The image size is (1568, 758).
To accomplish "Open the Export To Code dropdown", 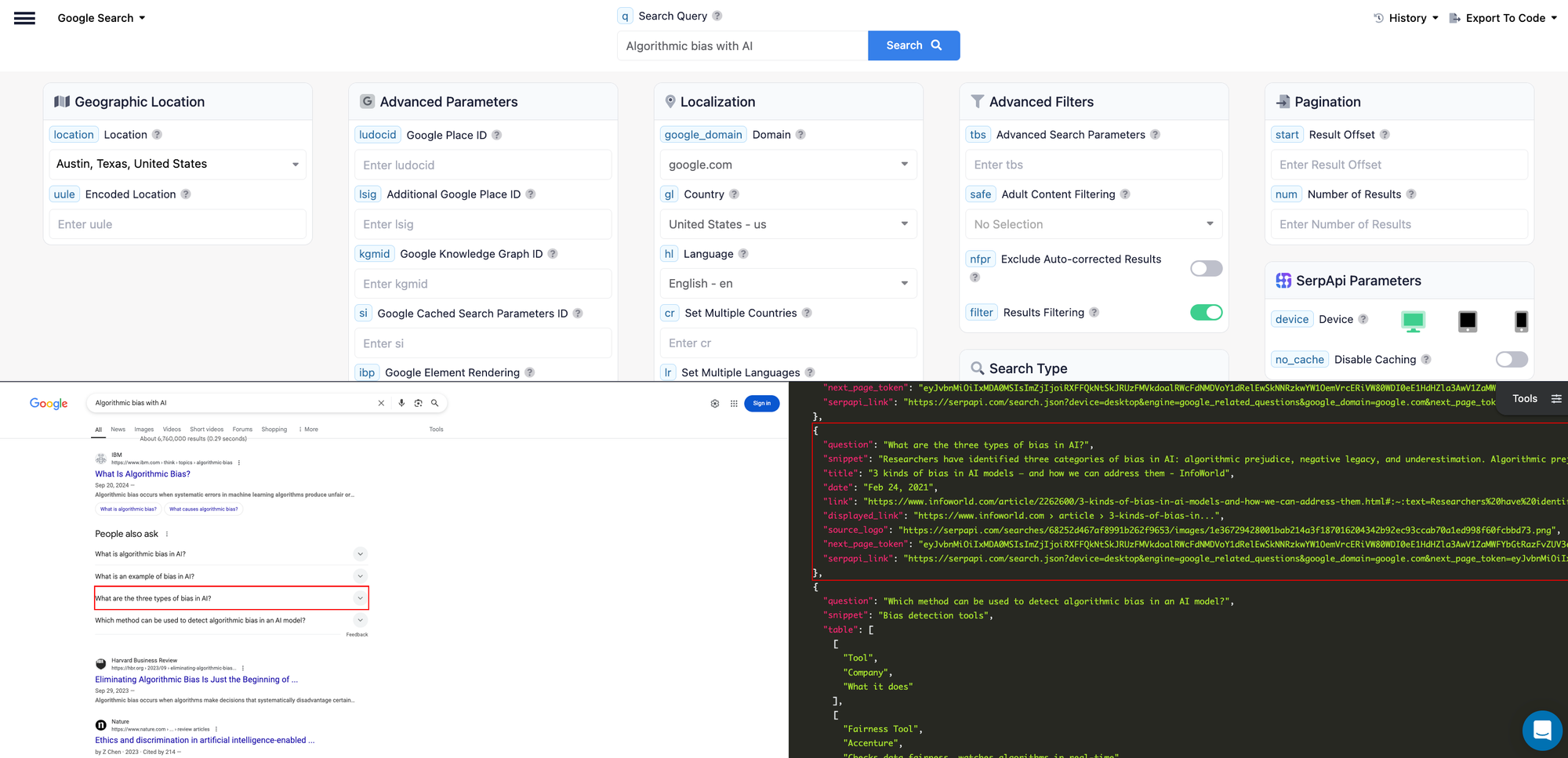I will pos(1503,18).
